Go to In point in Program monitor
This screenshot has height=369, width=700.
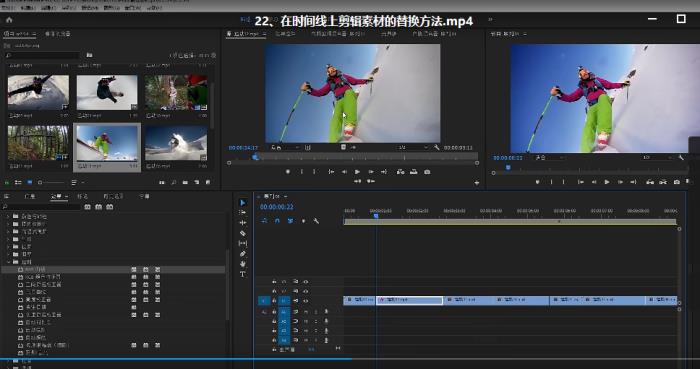(x=580, y=182)
